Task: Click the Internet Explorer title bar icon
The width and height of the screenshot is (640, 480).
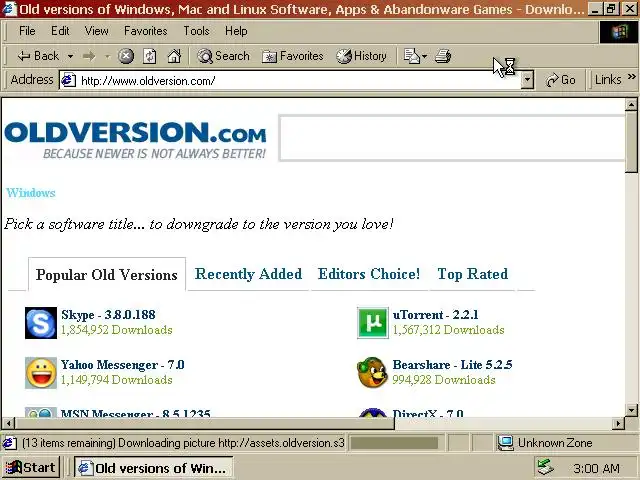Action: [x=9, y=9]
